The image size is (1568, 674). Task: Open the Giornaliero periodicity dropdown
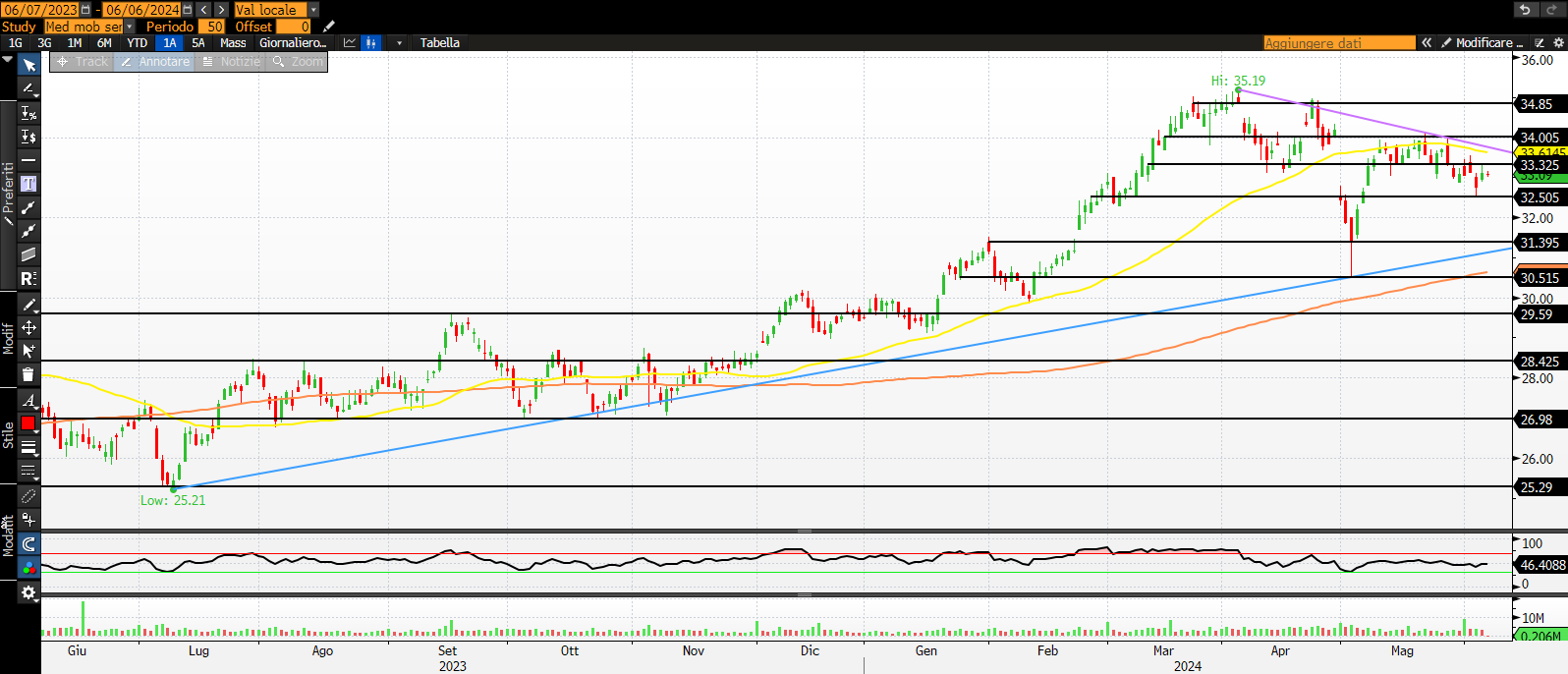[x=293, y=43]
